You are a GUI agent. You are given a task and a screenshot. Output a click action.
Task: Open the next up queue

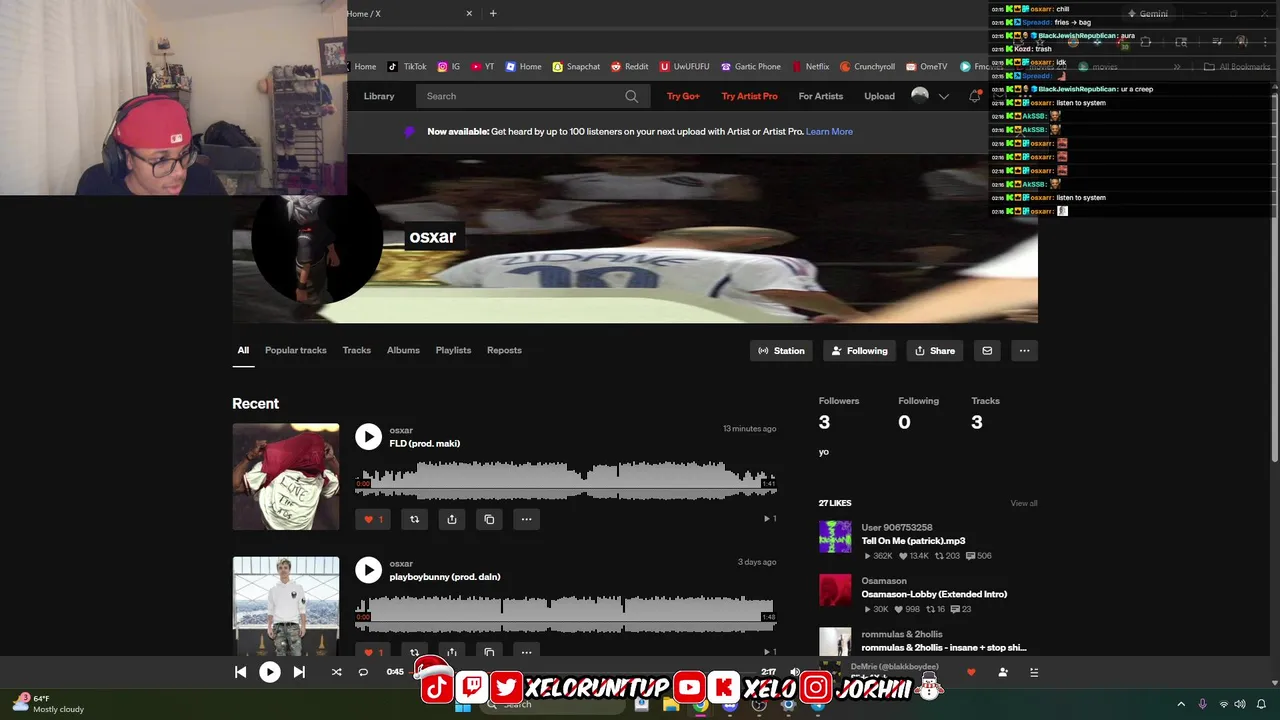[1034, 672]
